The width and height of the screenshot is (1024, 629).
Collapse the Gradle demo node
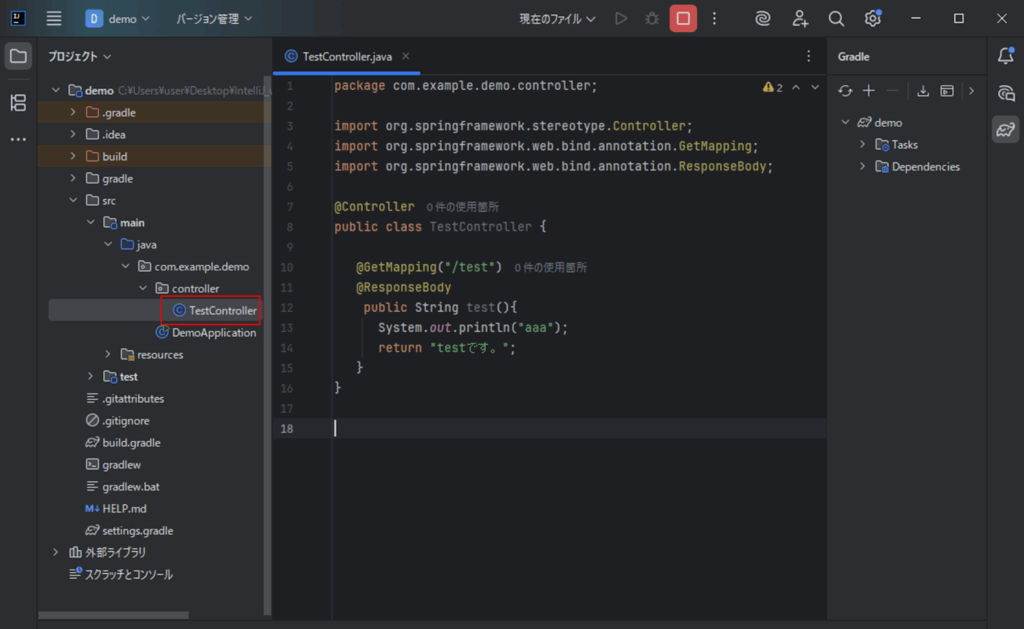(845, 122)
